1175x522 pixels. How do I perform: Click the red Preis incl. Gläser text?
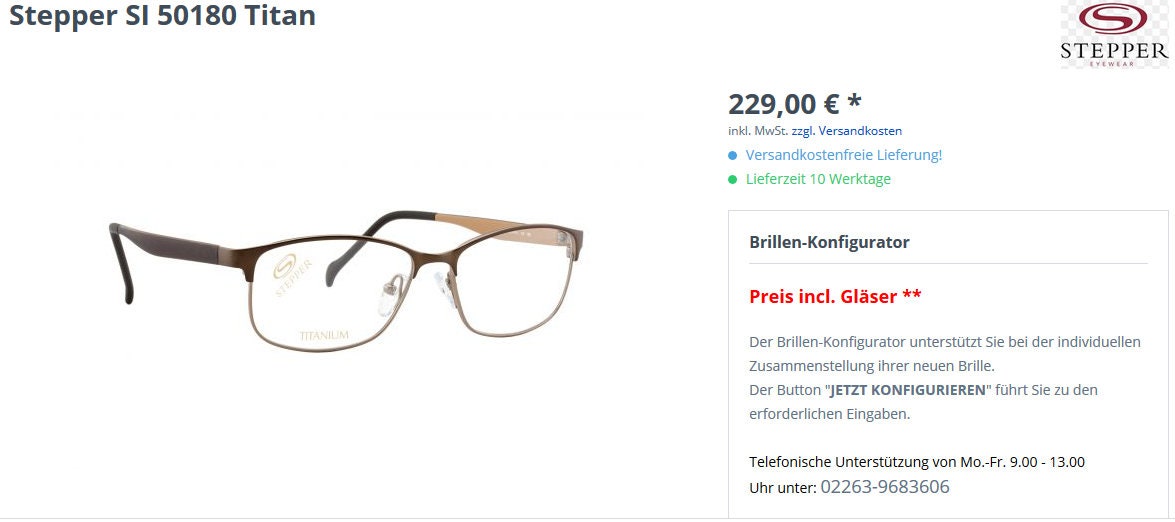(x=835, y=297)
